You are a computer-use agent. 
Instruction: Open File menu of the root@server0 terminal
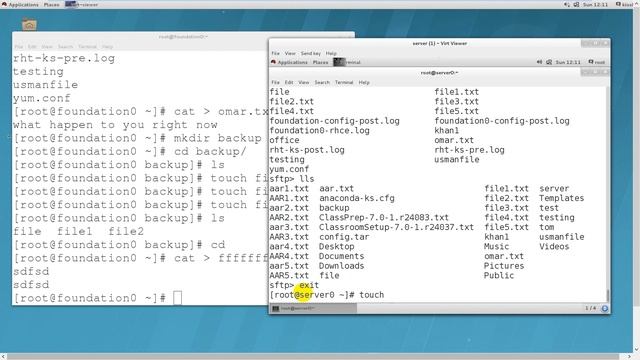pos(276,82)
